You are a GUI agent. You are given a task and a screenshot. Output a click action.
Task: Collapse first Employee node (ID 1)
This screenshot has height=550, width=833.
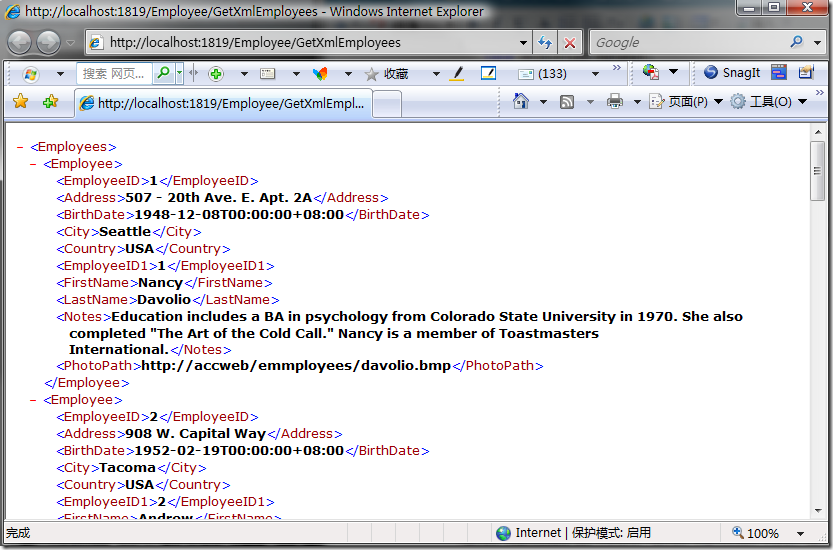[x=33, y=164]
